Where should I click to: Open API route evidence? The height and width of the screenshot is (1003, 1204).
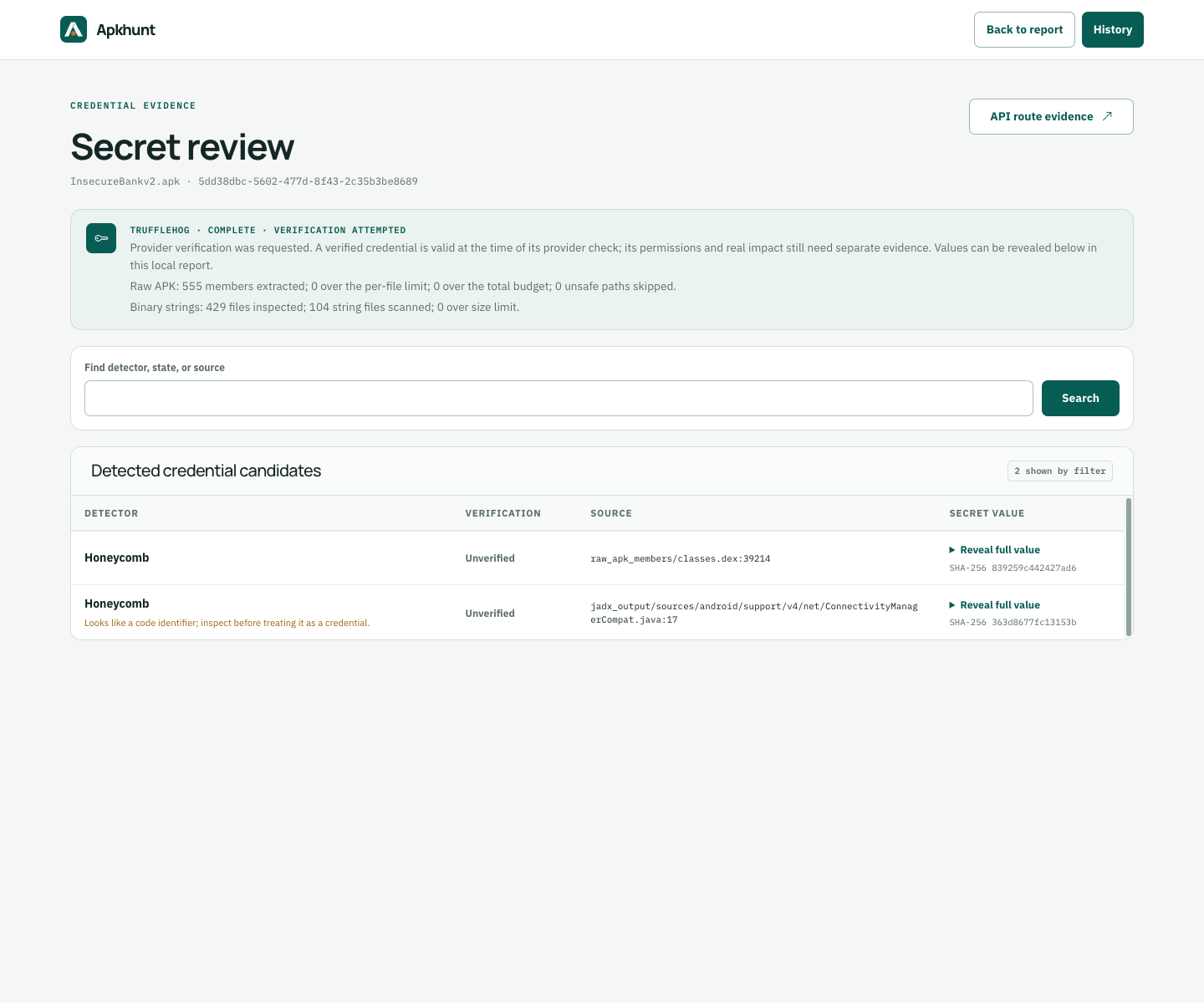click(1051, 116)
